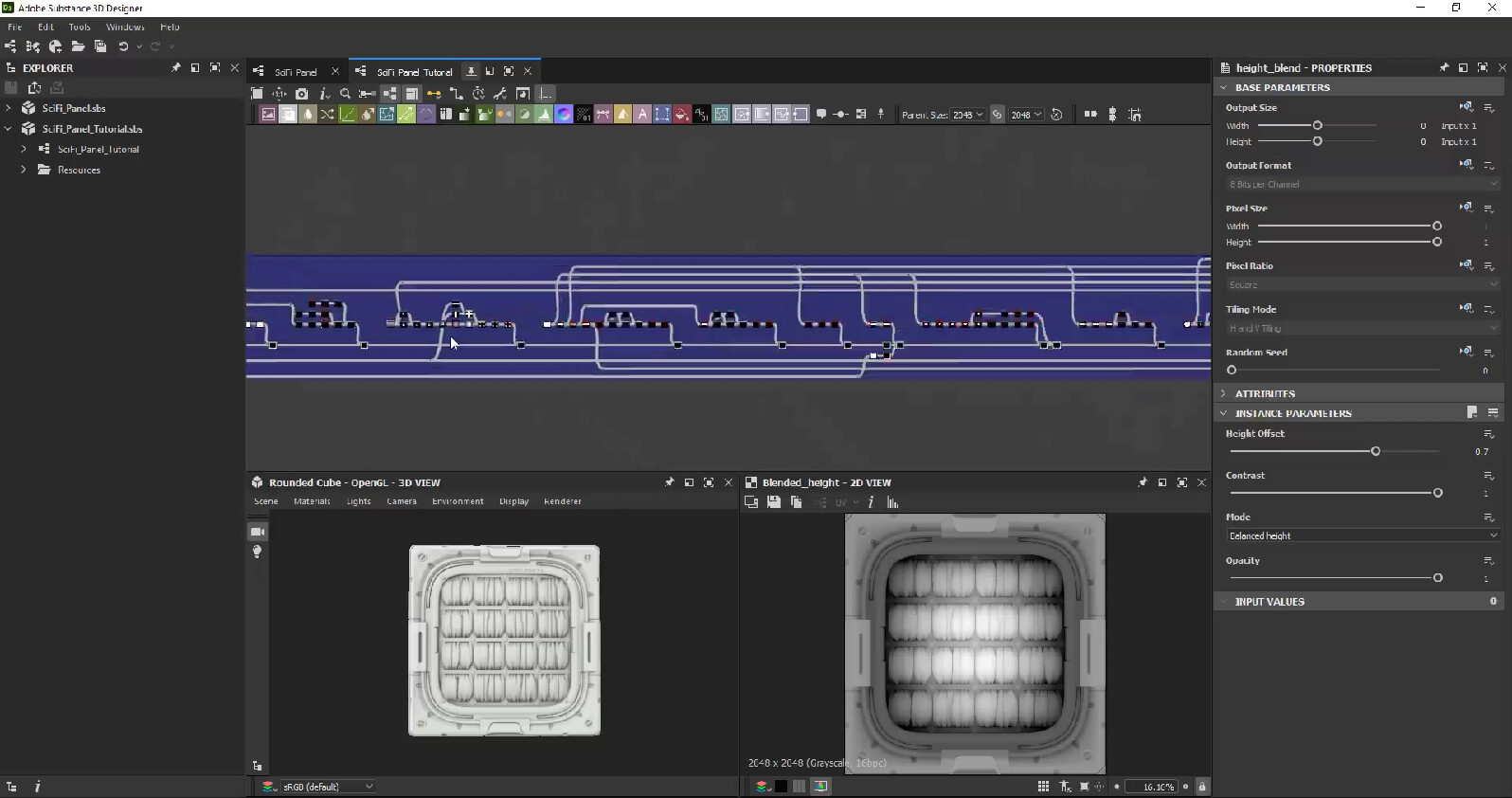Viewport: 1512px width, 798px height.
Task: Open the Materials menu in 3D view
Action: (x=312, y=501)
